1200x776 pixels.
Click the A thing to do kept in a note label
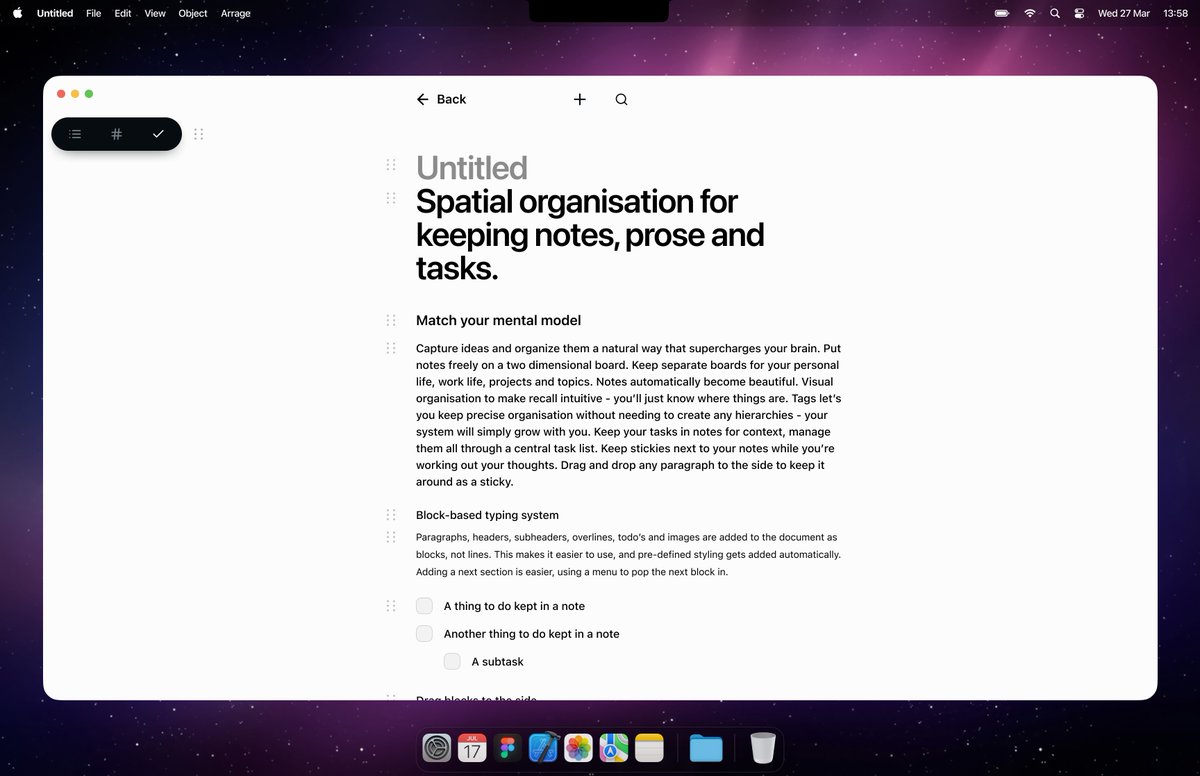pyautogui.click(x=514, y=606)
